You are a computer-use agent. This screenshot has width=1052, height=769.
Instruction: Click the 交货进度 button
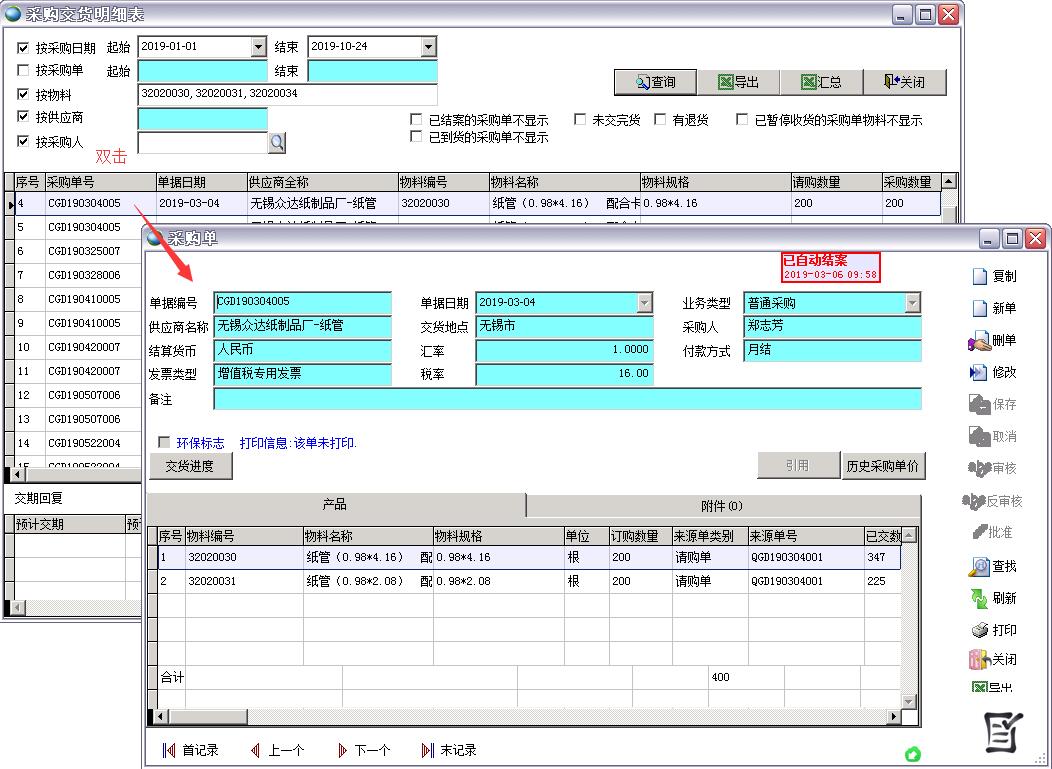(190, 466)
